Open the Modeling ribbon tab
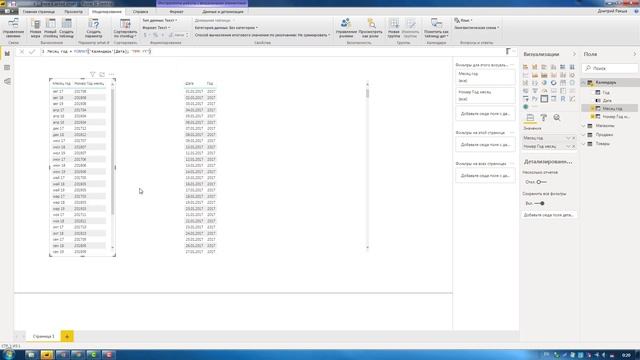Screen dimensions: 640x360 (x=107, y=12)
